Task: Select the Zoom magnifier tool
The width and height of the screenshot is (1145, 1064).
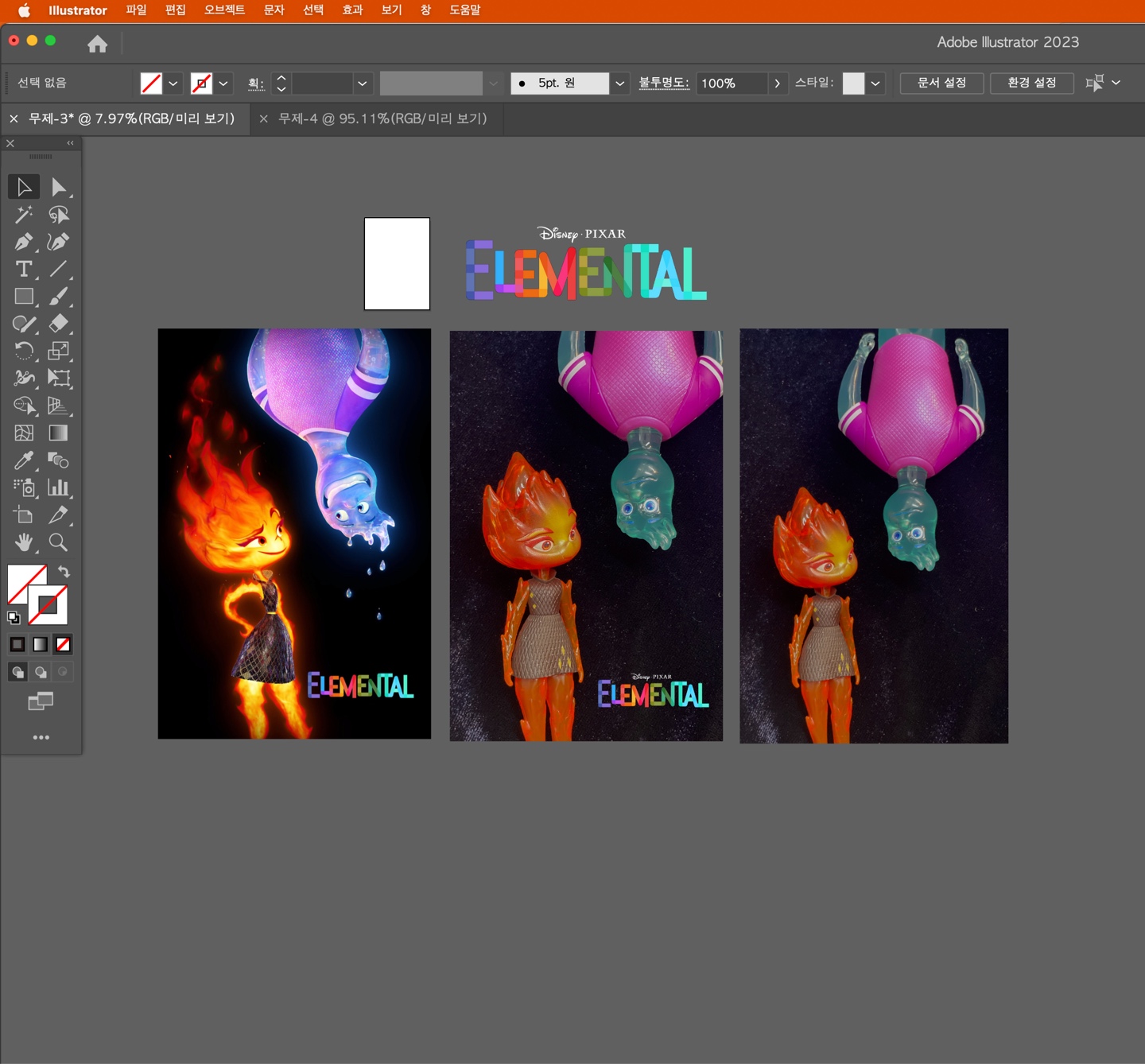Action: click(59, 542)
